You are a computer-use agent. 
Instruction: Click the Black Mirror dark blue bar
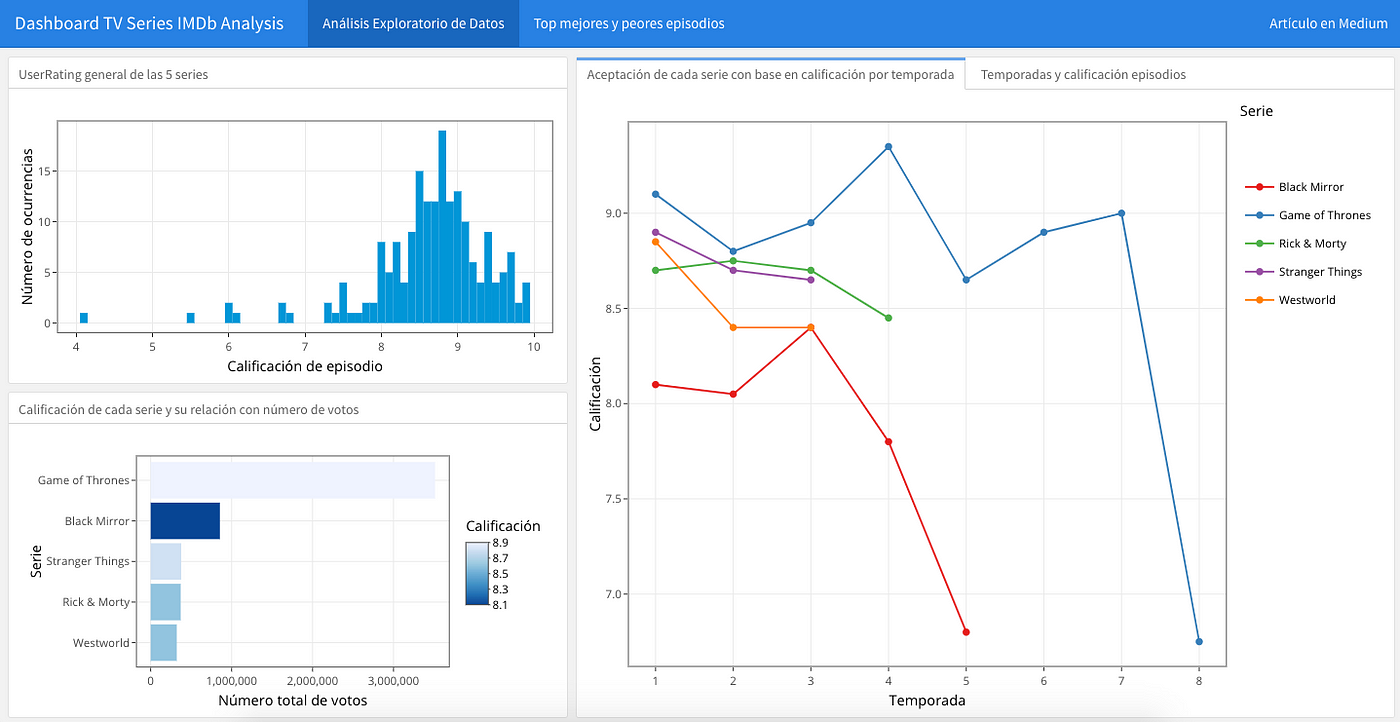tap(185, 521)
